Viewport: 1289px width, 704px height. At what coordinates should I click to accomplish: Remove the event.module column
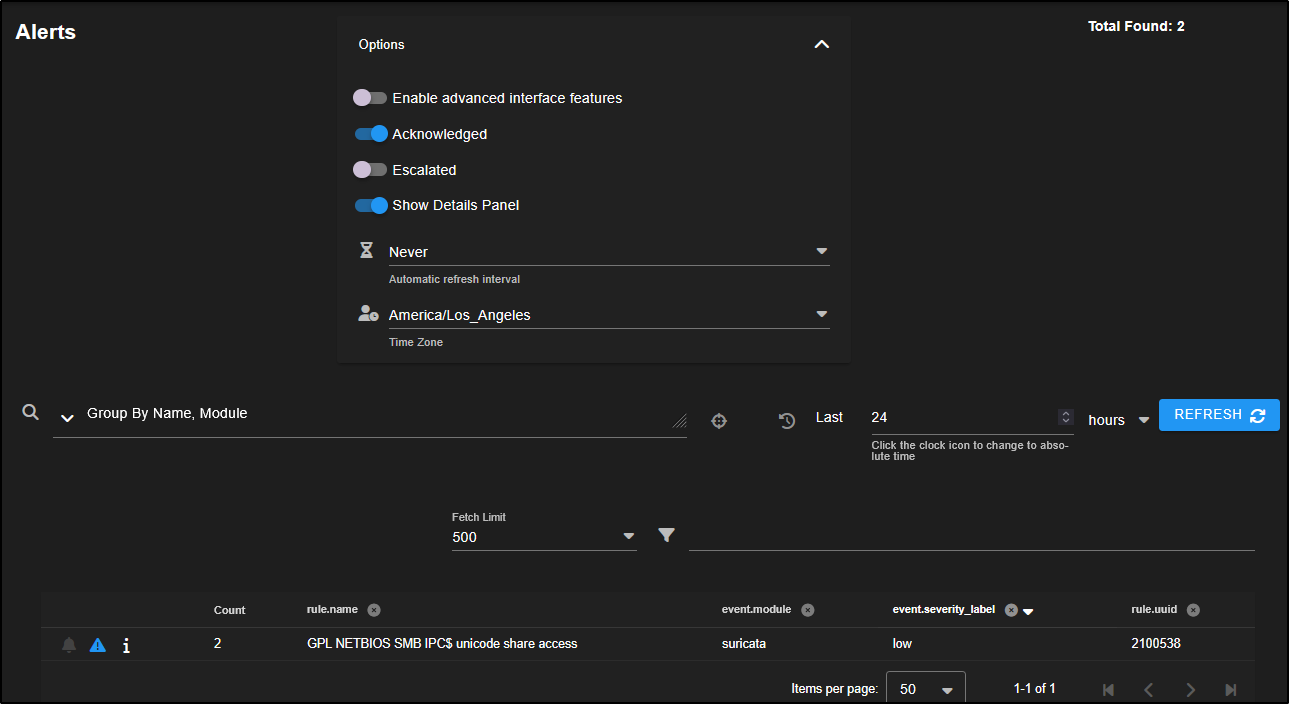[807, 610]
